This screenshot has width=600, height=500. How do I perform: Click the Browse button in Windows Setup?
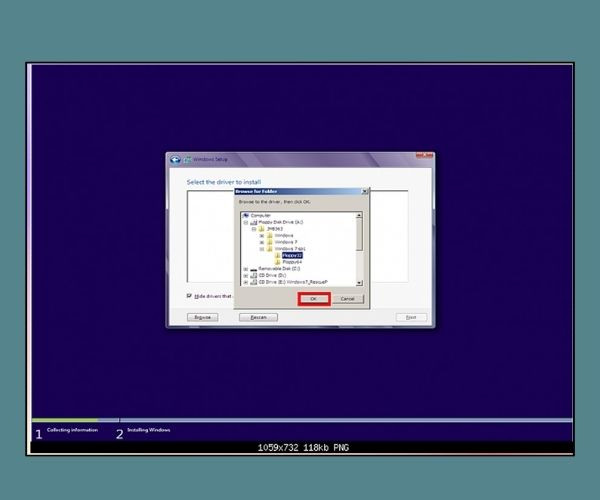[202, 317]
